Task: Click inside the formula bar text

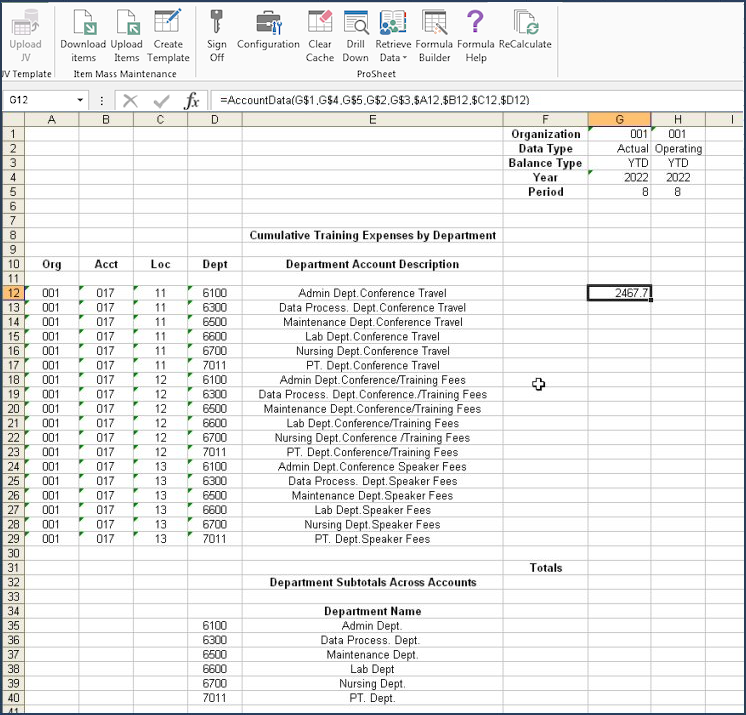Action: click(x=450, y=101)
